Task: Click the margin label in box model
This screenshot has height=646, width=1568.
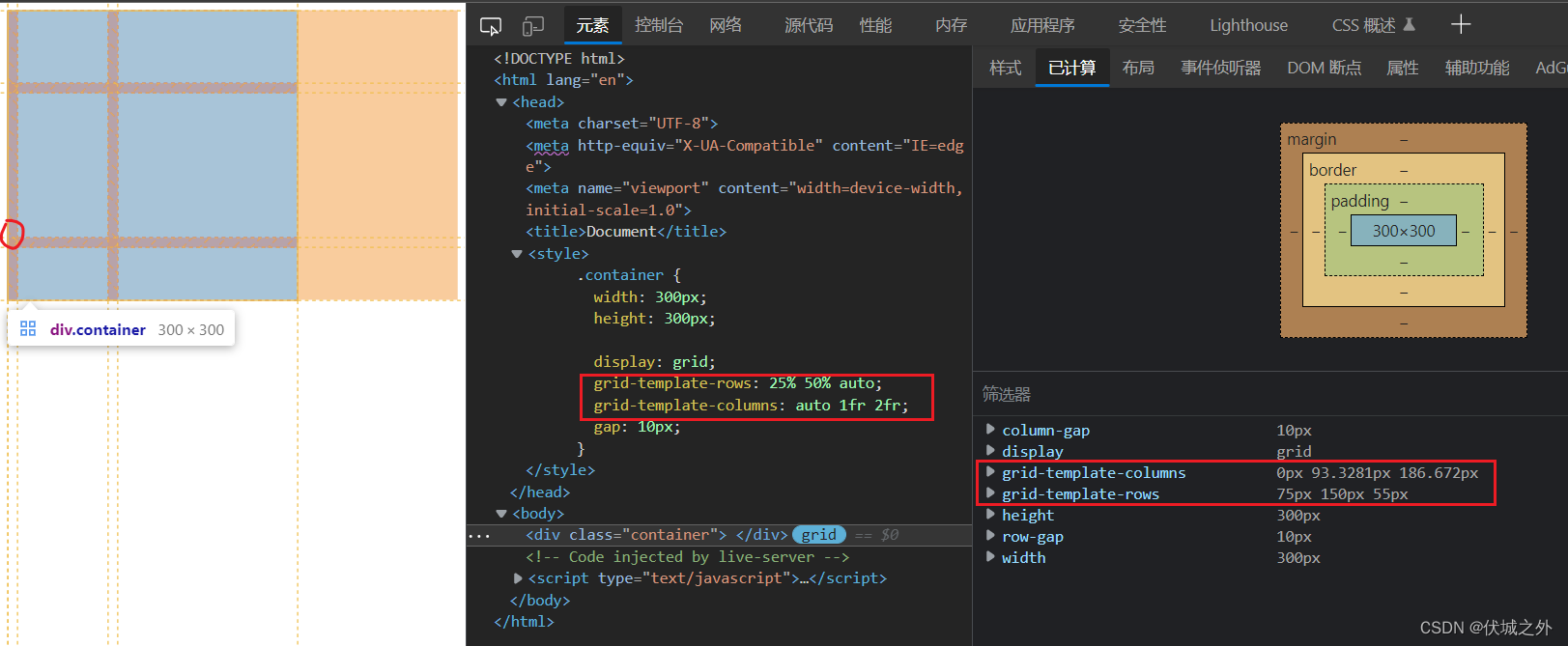Action: tap(1311, 140)
